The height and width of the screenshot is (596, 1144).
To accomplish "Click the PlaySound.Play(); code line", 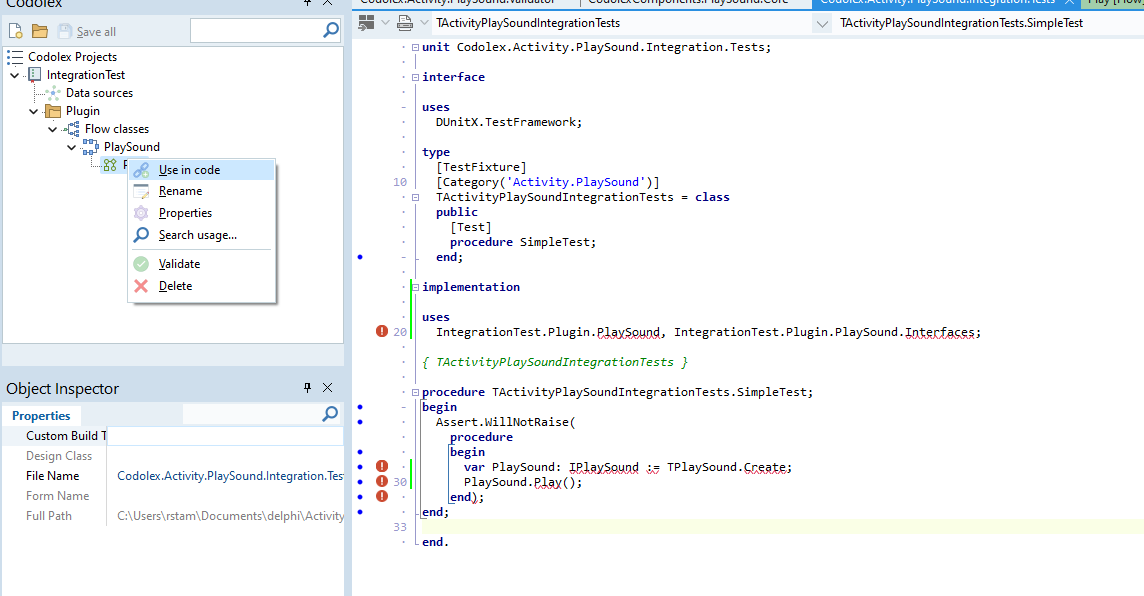I will tap(523, 482).
